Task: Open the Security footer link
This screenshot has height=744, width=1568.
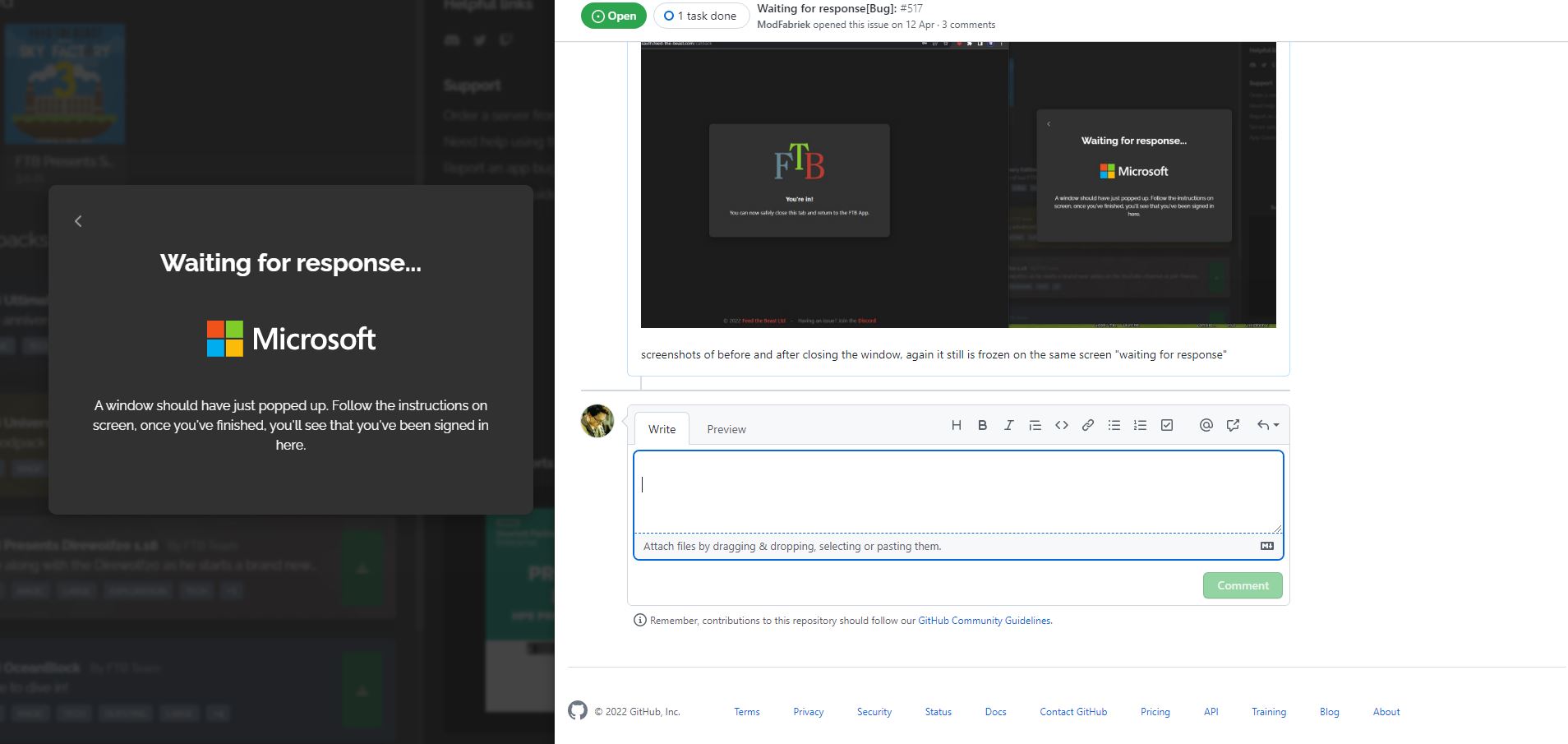Action: 874,712
